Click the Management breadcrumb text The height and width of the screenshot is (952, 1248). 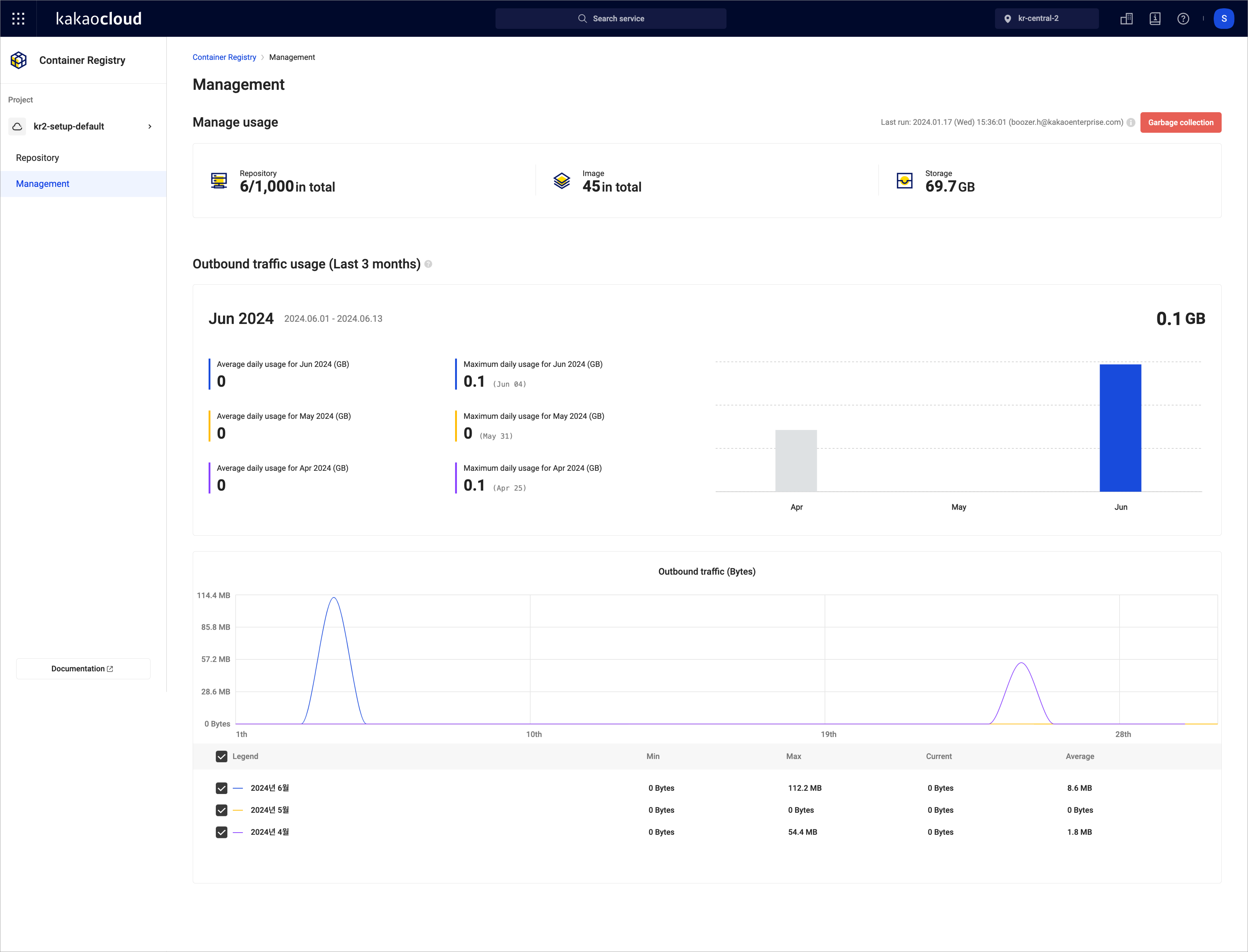coord(292,57)
